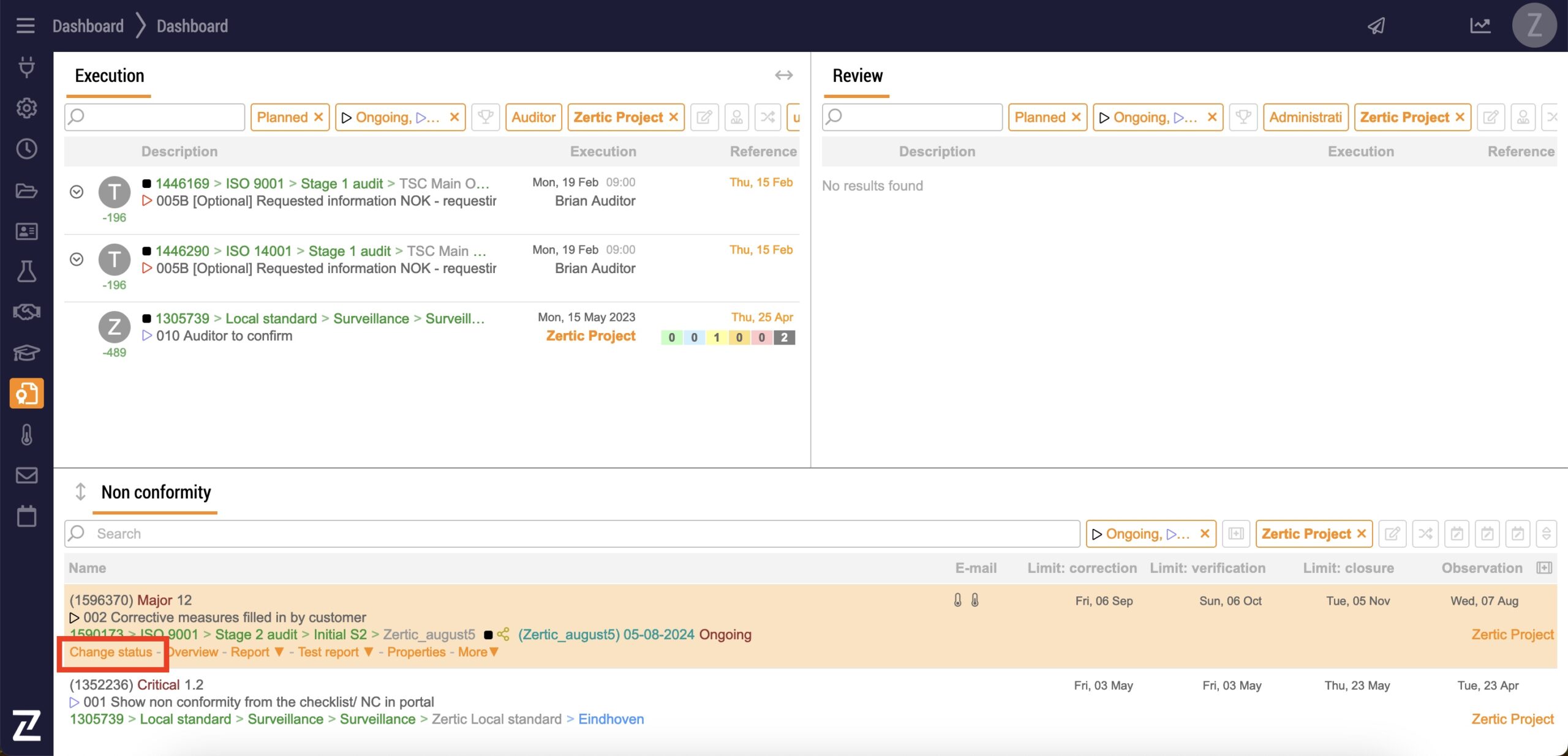Open the statistics chart icon in header
The width and height of the screenshot is (1568, 756).
(x=1480, y=26)
